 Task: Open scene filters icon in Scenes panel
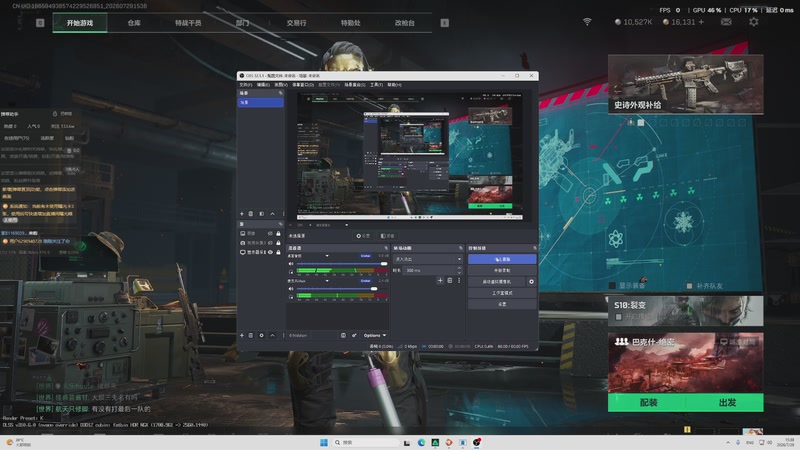pos(262,214)
